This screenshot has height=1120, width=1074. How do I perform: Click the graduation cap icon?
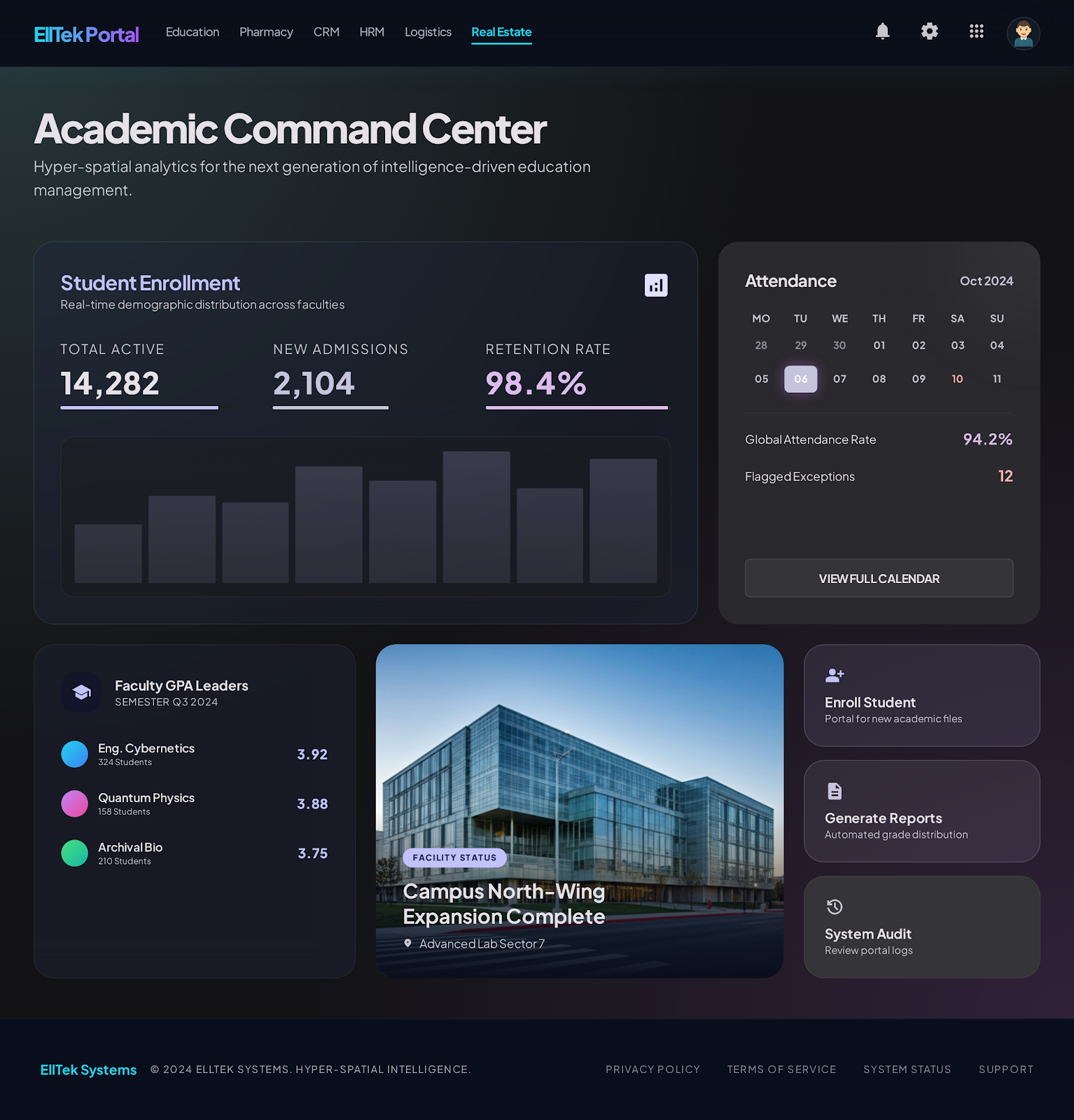point(81,692)
